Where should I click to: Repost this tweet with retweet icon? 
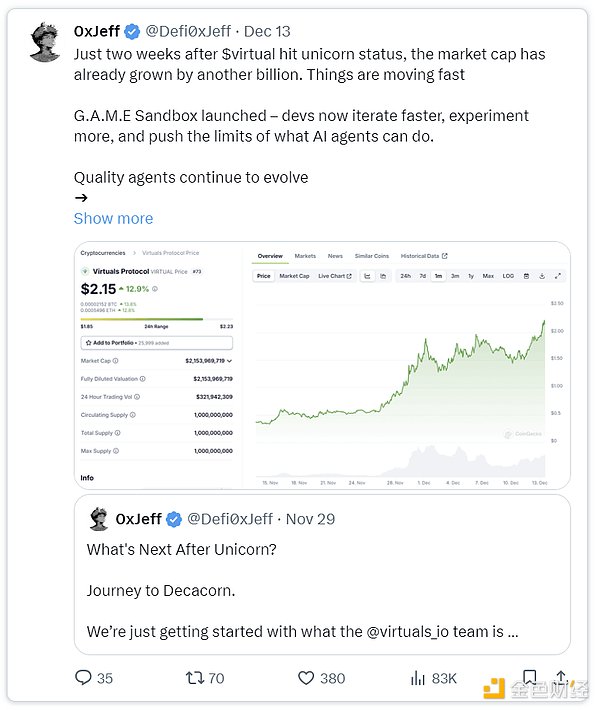coord(196,678)
